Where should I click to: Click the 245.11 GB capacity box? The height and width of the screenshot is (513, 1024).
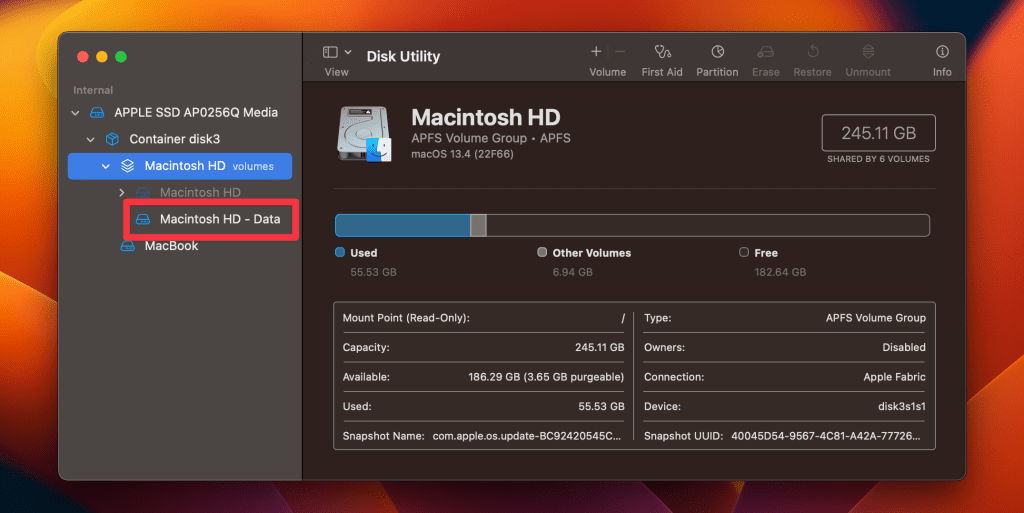(x=878, y=132)
